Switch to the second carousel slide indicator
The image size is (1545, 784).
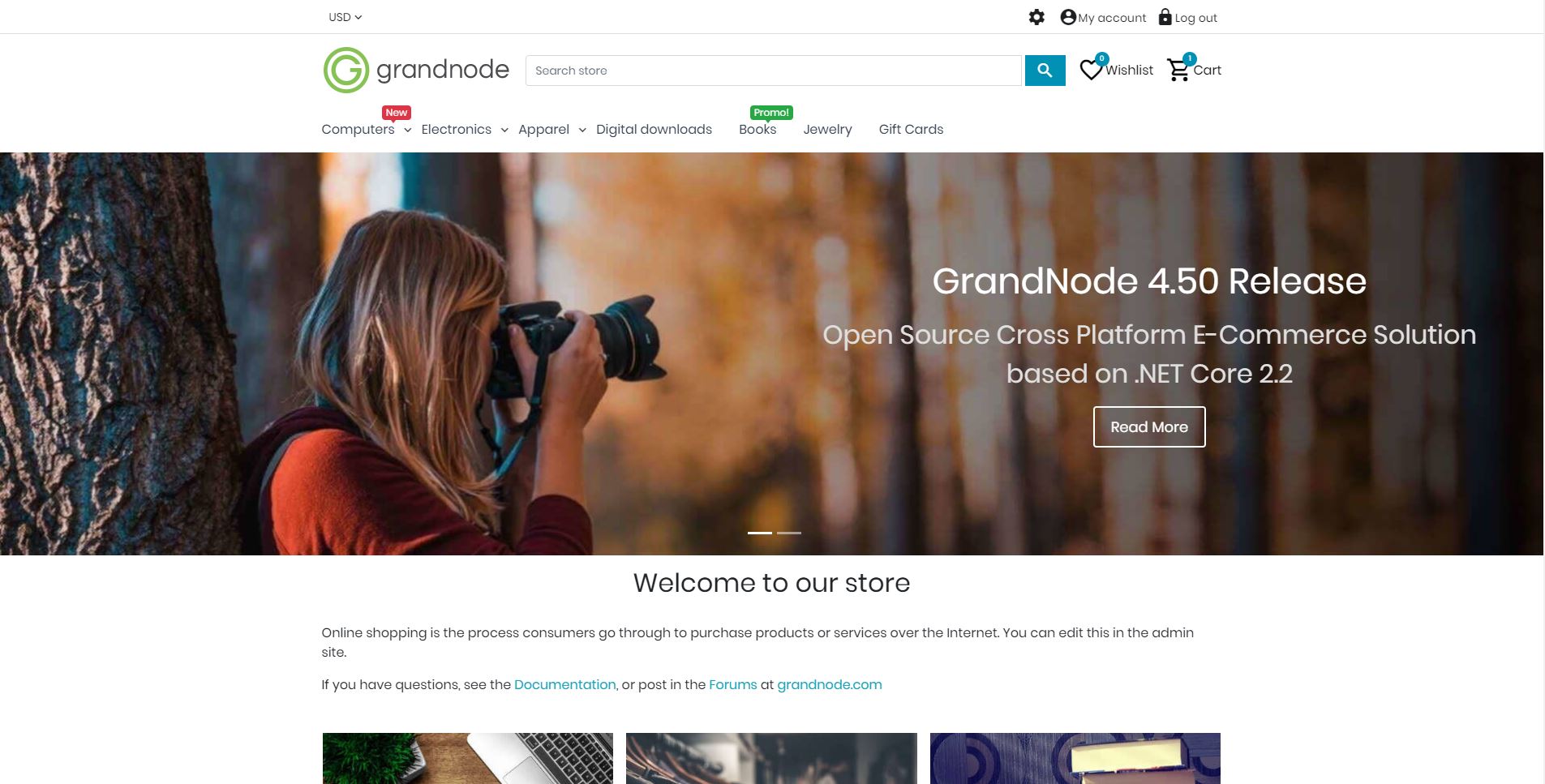(789, 533)
